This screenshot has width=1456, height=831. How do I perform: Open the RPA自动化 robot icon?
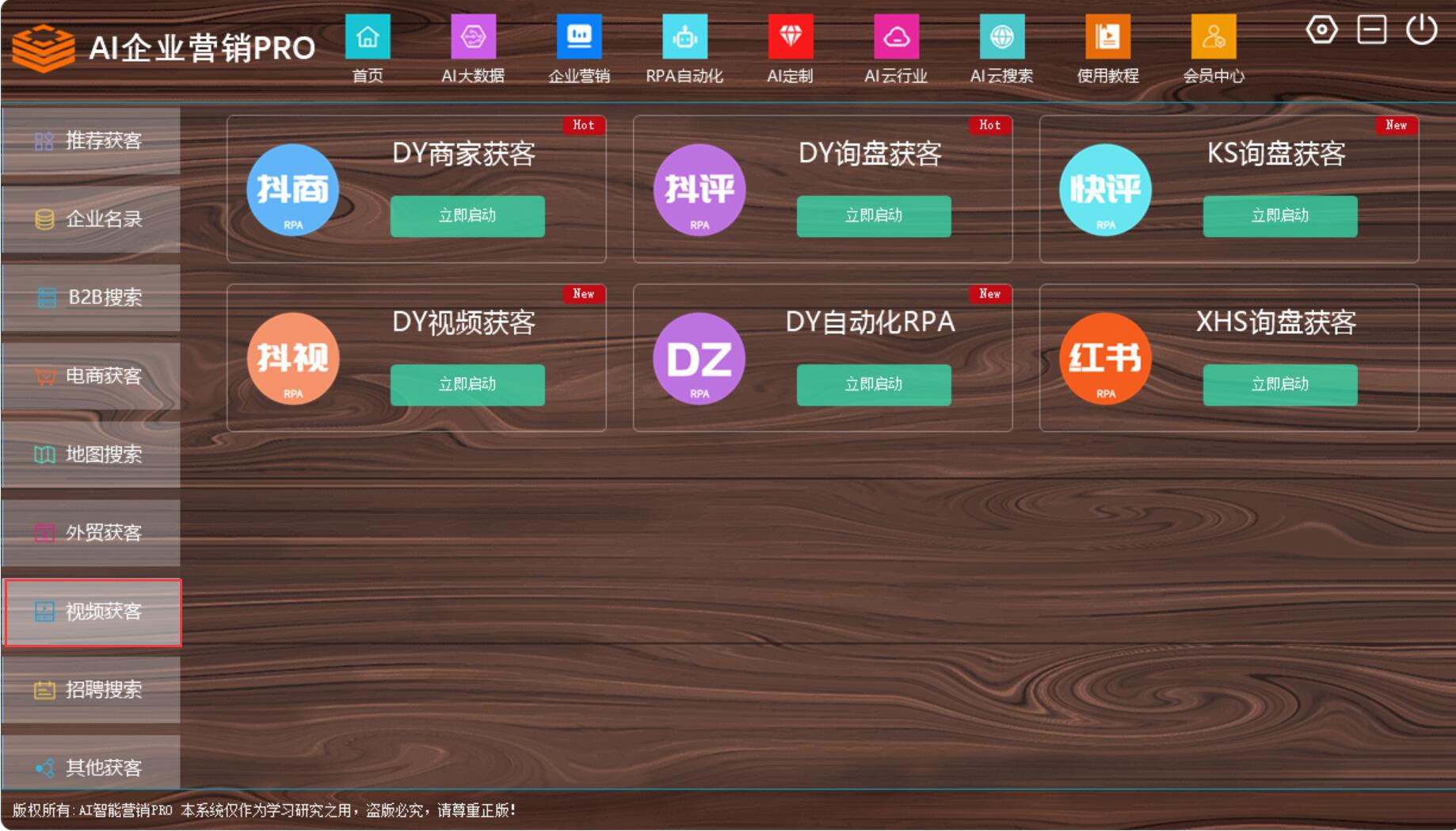pos(684,37)
